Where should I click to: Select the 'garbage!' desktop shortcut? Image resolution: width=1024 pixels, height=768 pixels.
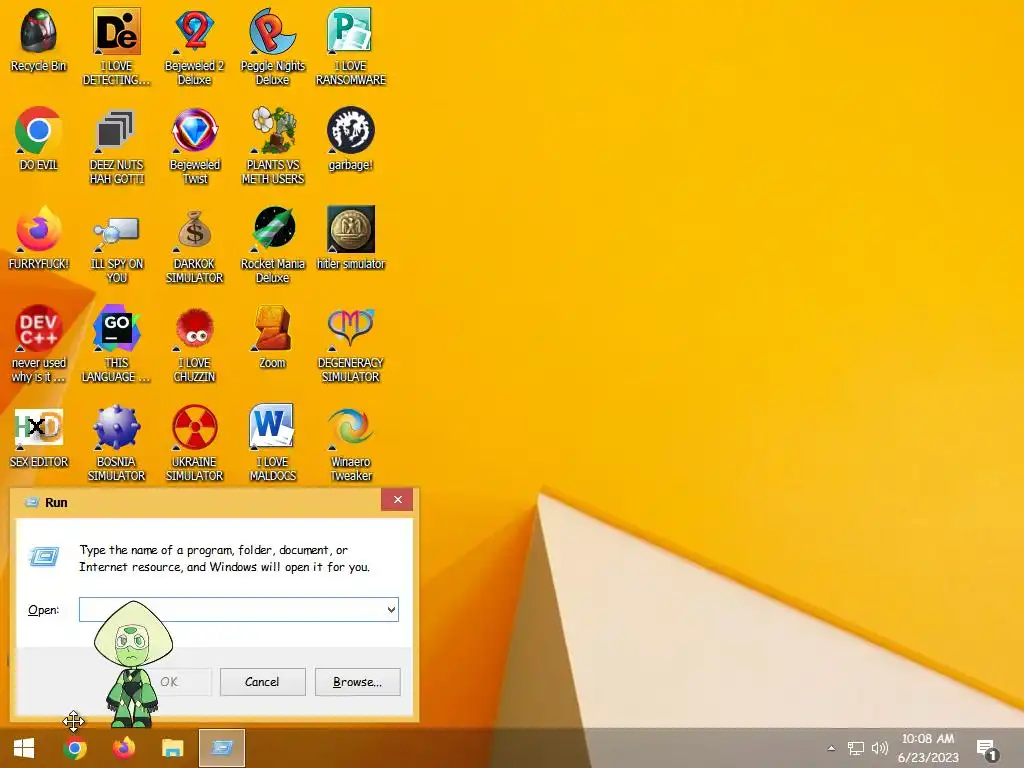tap(351, 139)
